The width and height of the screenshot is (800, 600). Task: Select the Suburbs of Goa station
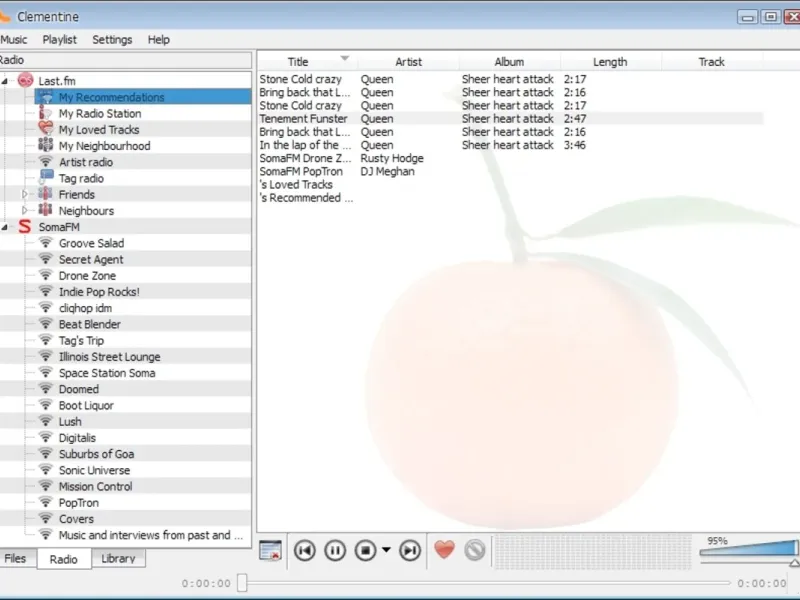pyautogui.click(x=96, y=454)
